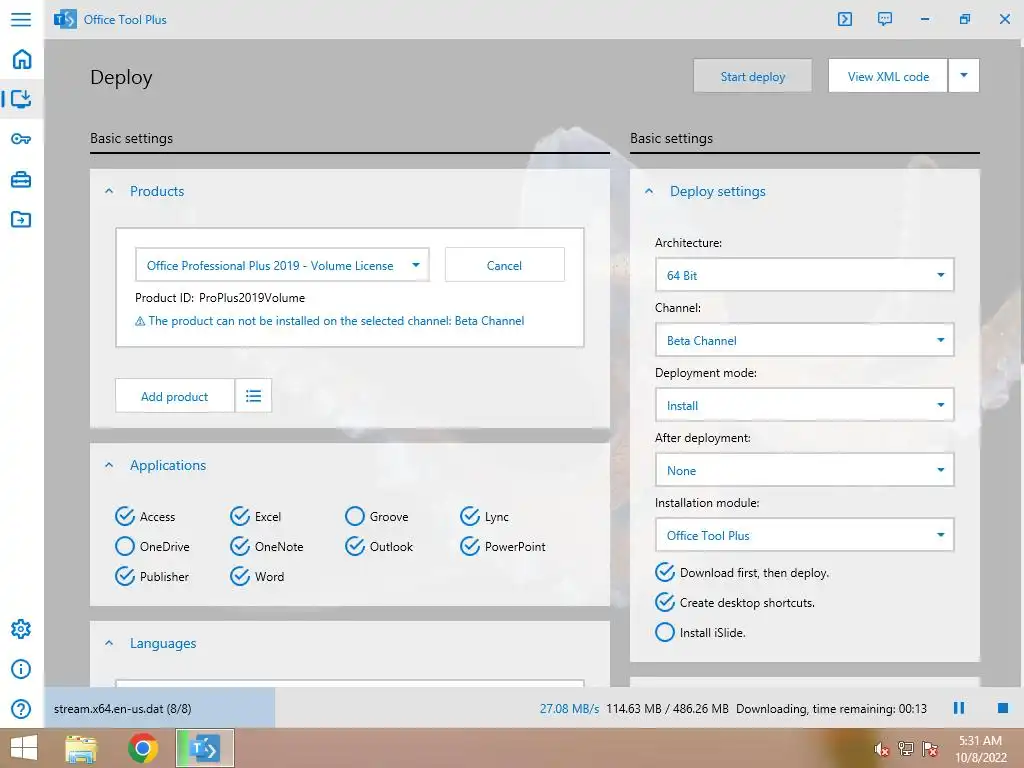Open the Deployment mode dropdown

coord(805,405)
